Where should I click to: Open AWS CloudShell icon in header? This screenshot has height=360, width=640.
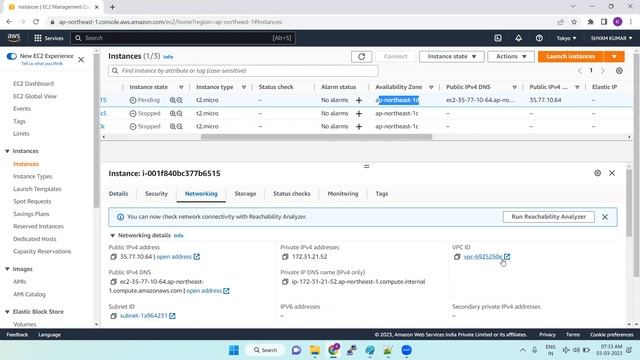[x=498, y=38]
